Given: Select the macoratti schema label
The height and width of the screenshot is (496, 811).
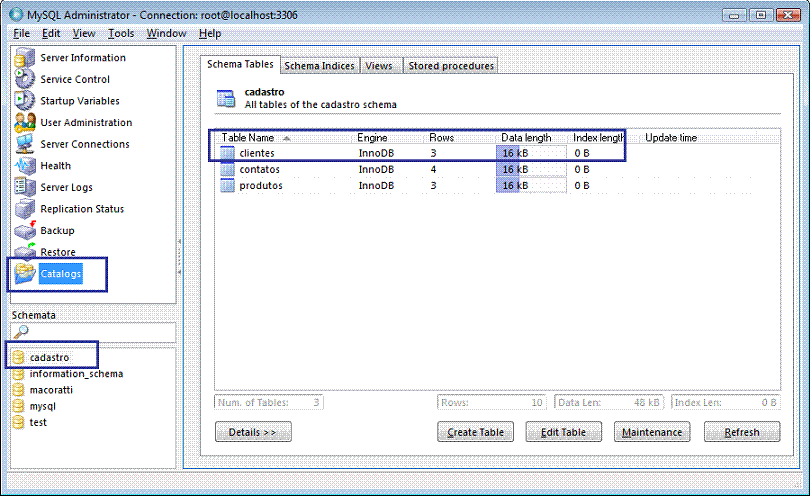Looking at the screenshot, I should coord(51,390).
